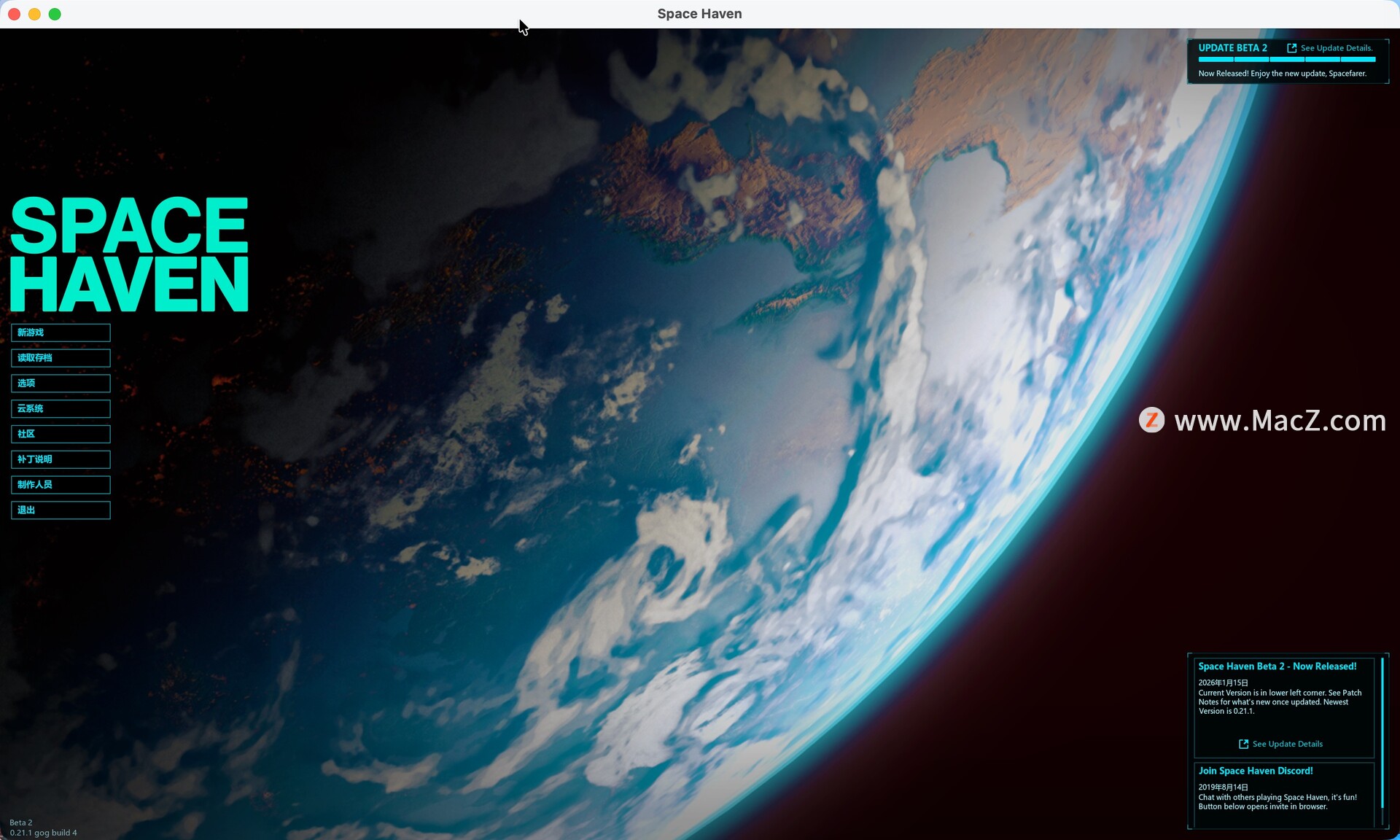1400x840 pixels.
Task: Click the green macOS fullscreen button
Action: (x=55, y=14)
